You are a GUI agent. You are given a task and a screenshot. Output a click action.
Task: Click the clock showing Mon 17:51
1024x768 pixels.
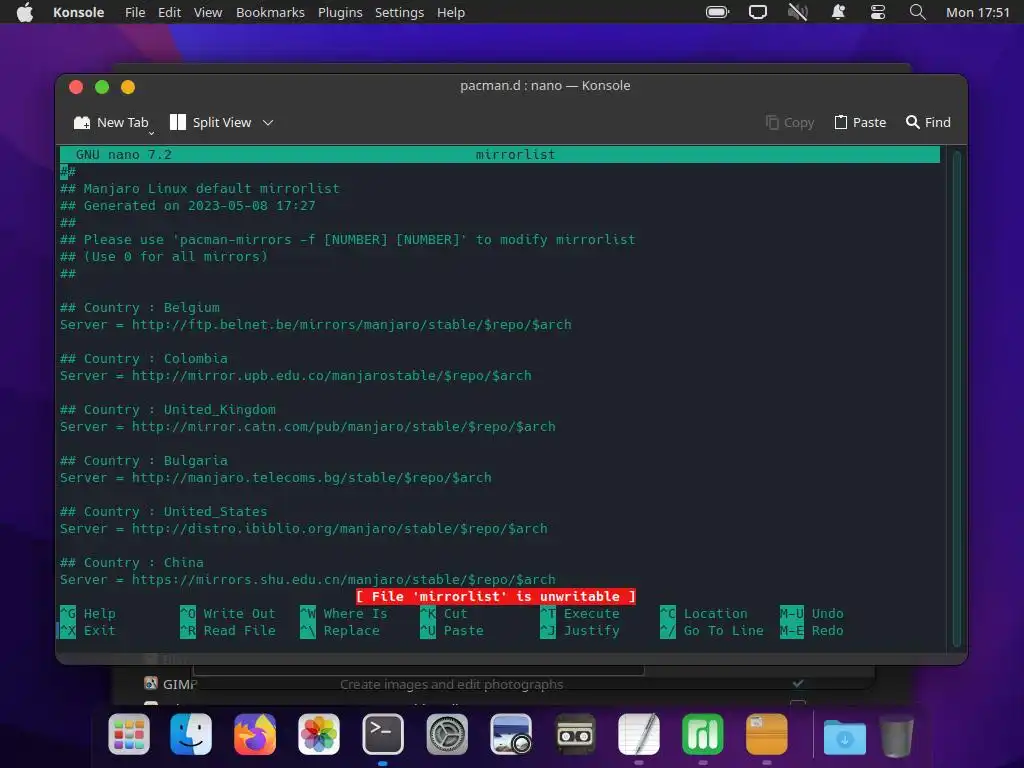point(978,12)
